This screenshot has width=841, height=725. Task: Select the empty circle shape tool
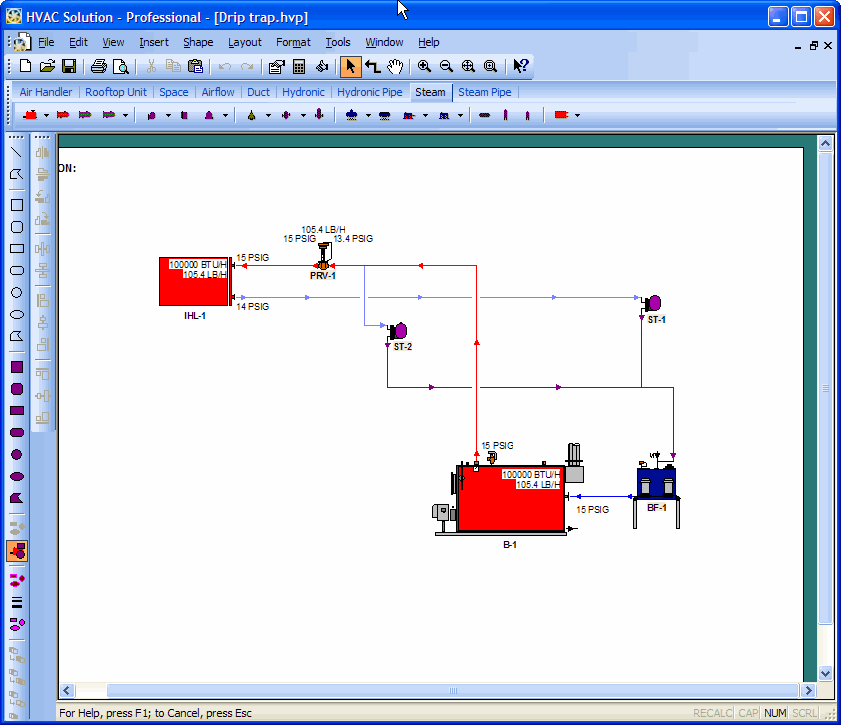[17, 292]
